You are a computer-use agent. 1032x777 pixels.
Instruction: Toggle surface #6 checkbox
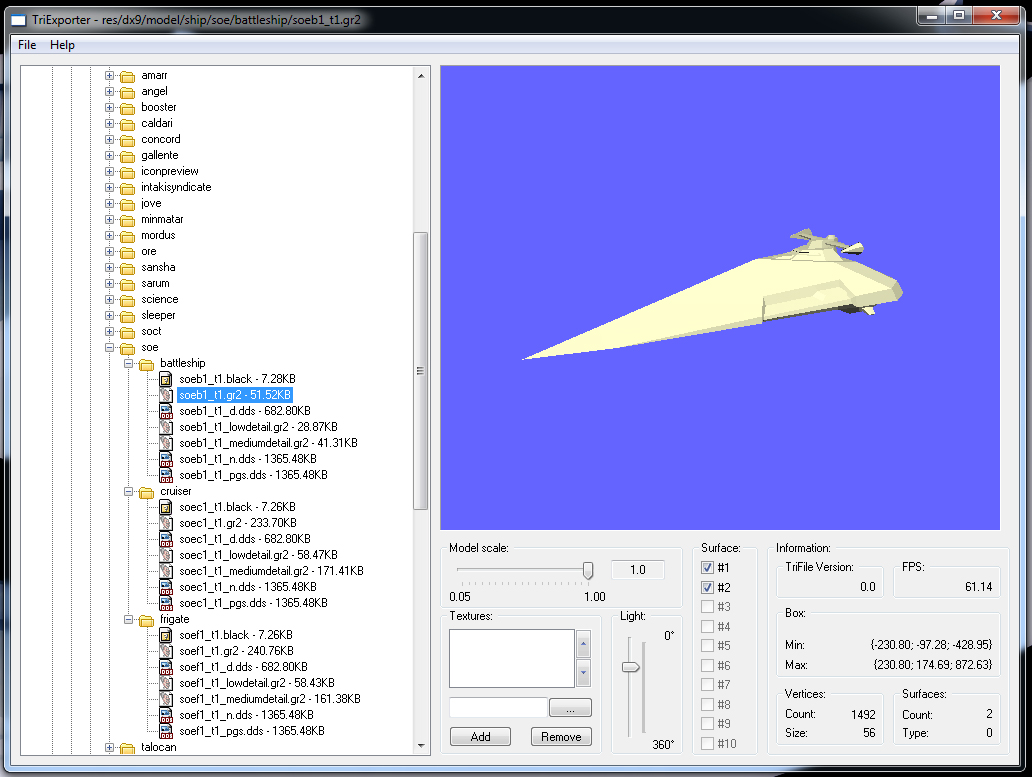point(708,666)
